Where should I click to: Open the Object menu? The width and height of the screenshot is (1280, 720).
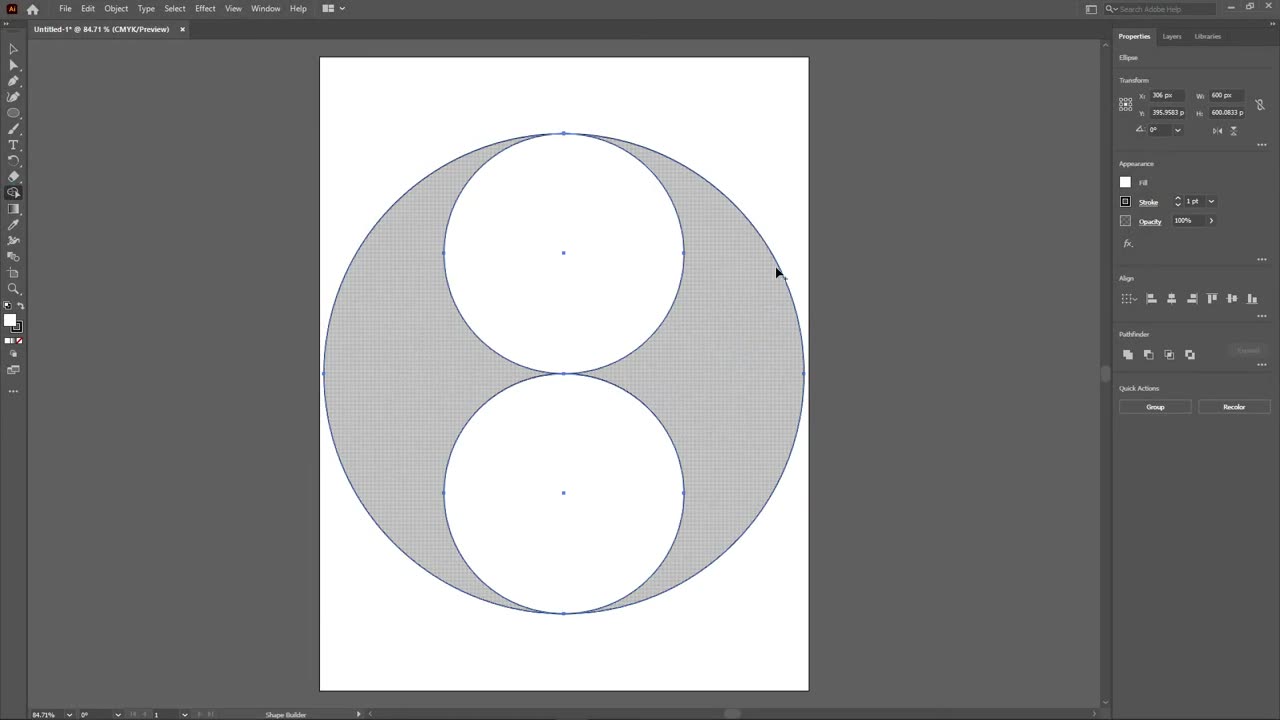pyautogui.click(x=116, y=9)
